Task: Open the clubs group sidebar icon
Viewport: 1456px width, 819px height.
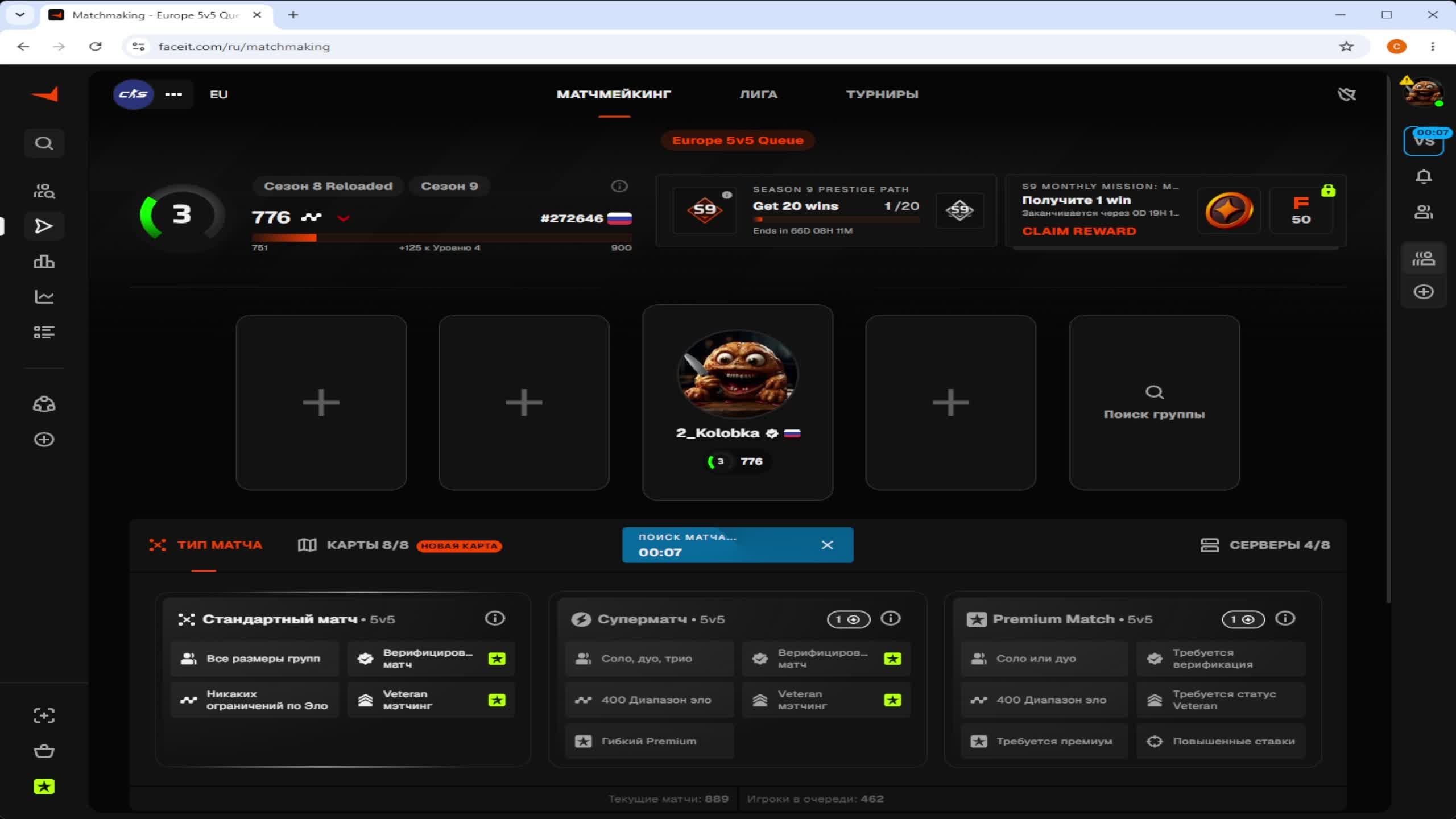Action: click(44, 404)
